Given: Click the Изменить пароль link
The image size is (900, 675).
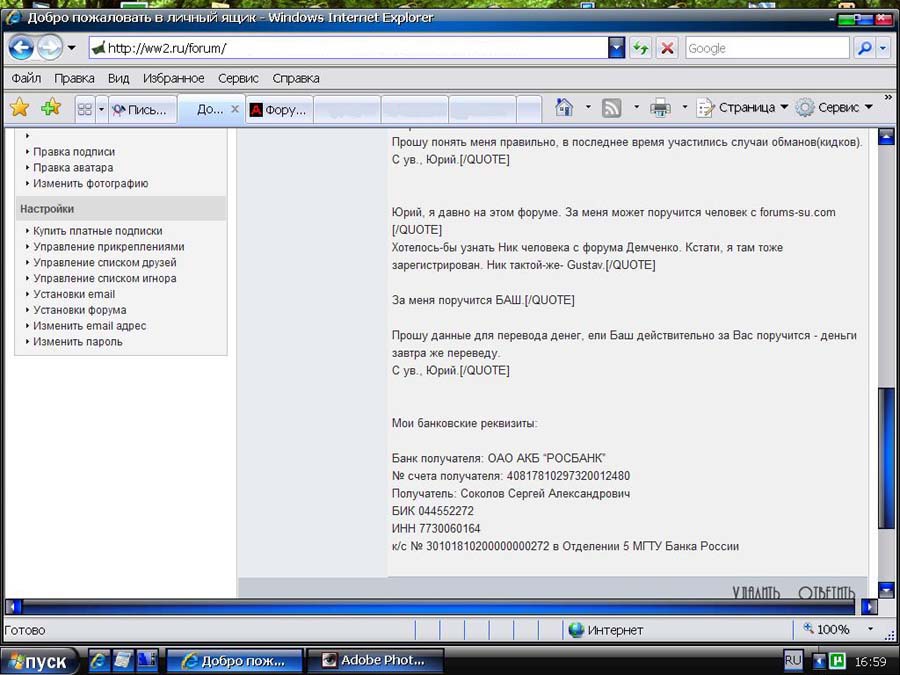Looking at the screenshot, I should click(x=78, y=342).
